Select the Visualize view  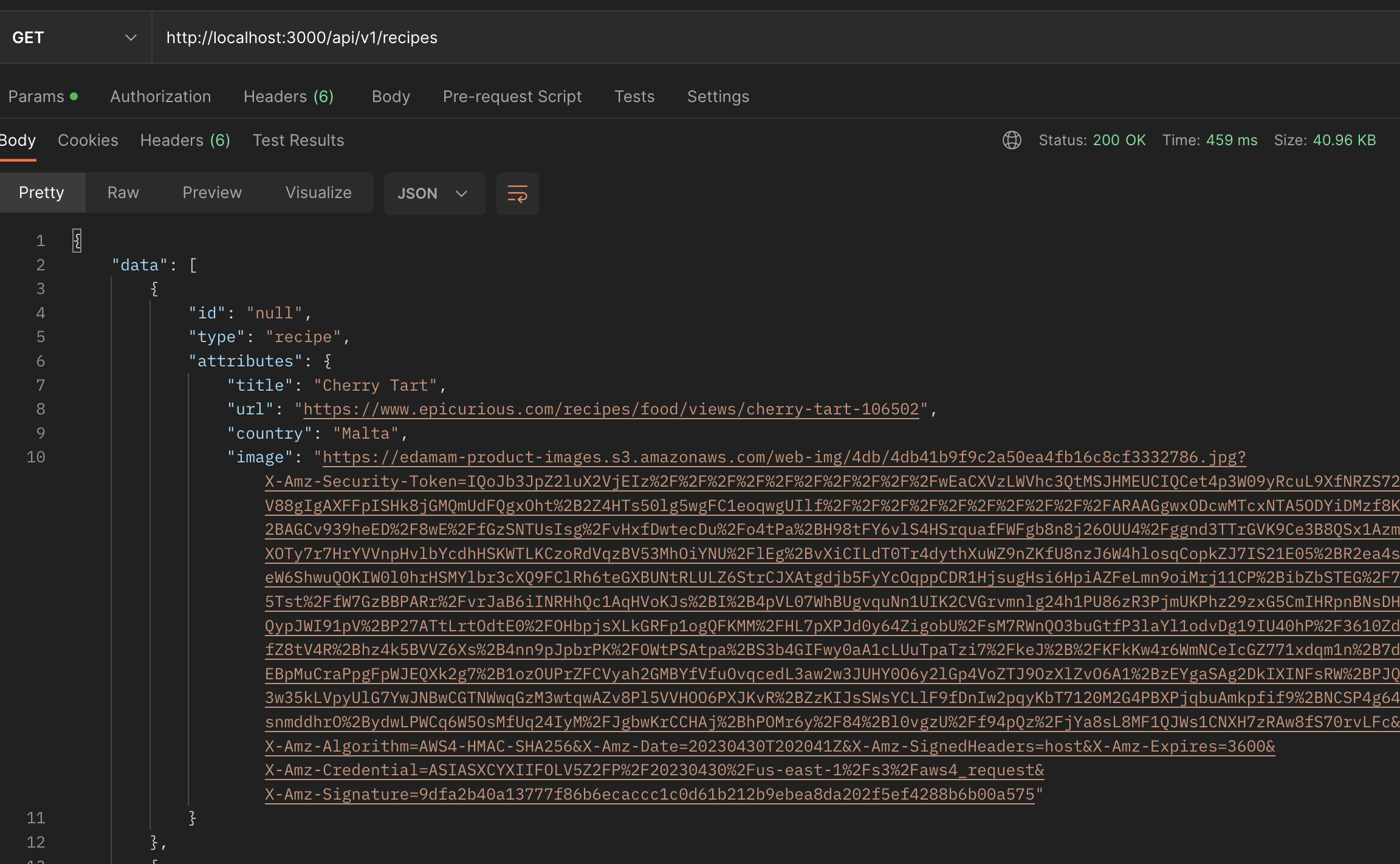[318, 193]
